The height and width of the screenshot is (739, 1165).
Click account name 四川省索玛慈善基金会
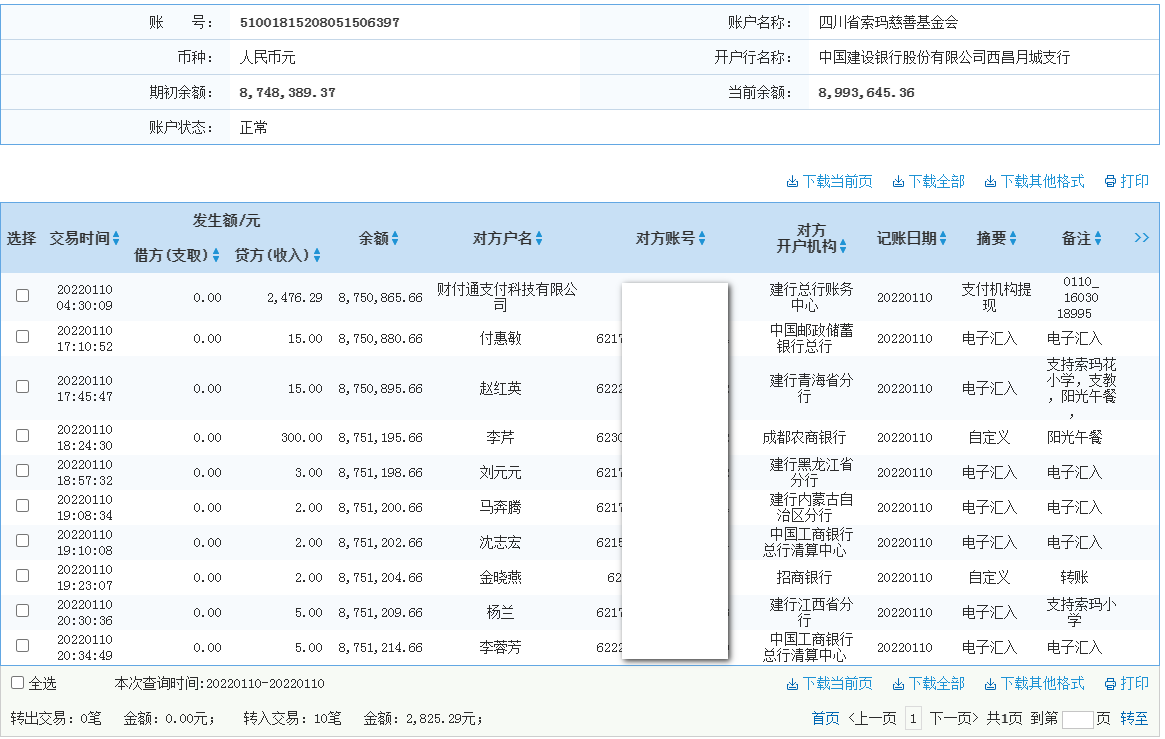click(889, 23)
